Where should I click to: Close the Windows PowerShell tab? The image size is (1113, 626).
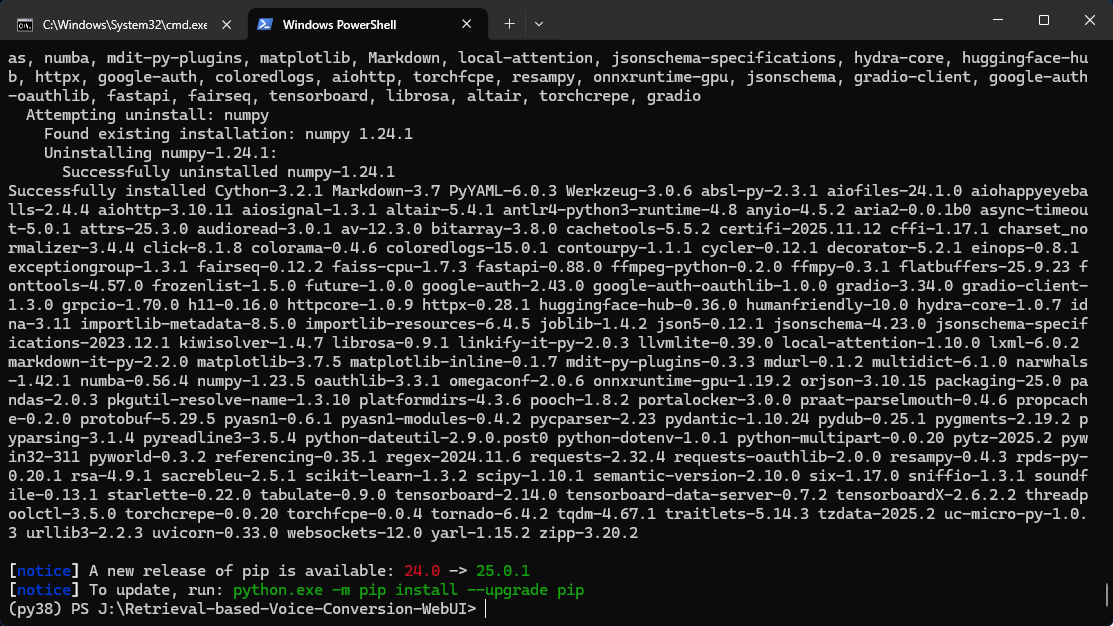point(466,24)
